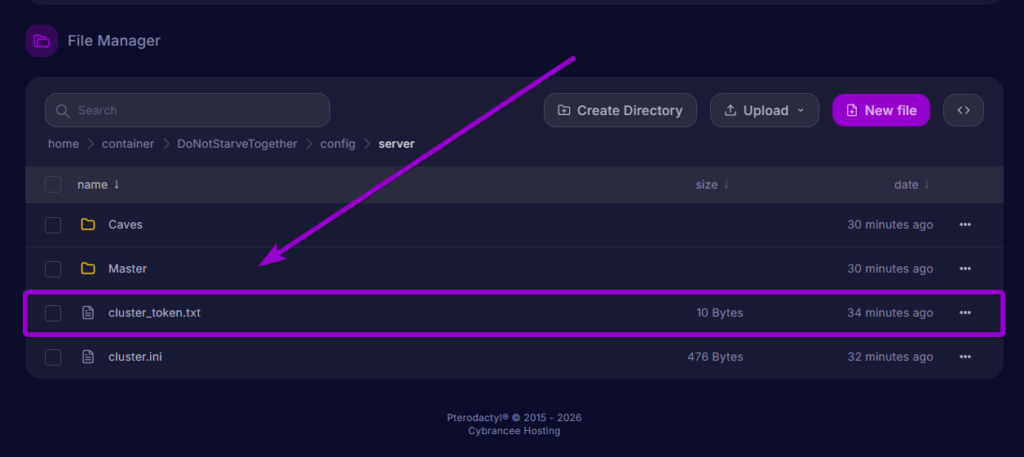Click the File Manager folder icon

pyautogui.click(x=42, y=40)
